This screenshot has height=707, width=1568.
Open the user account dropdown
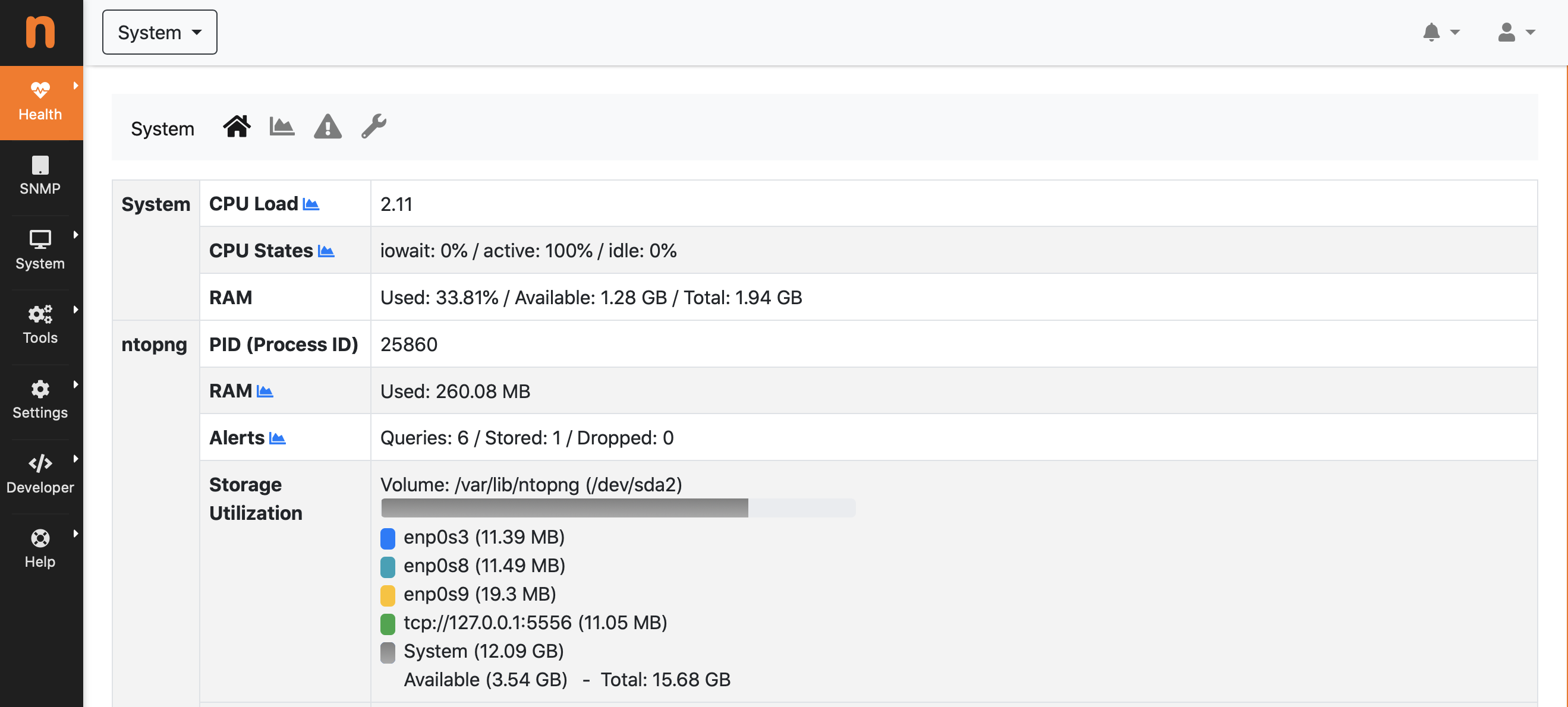[1516, 32]
